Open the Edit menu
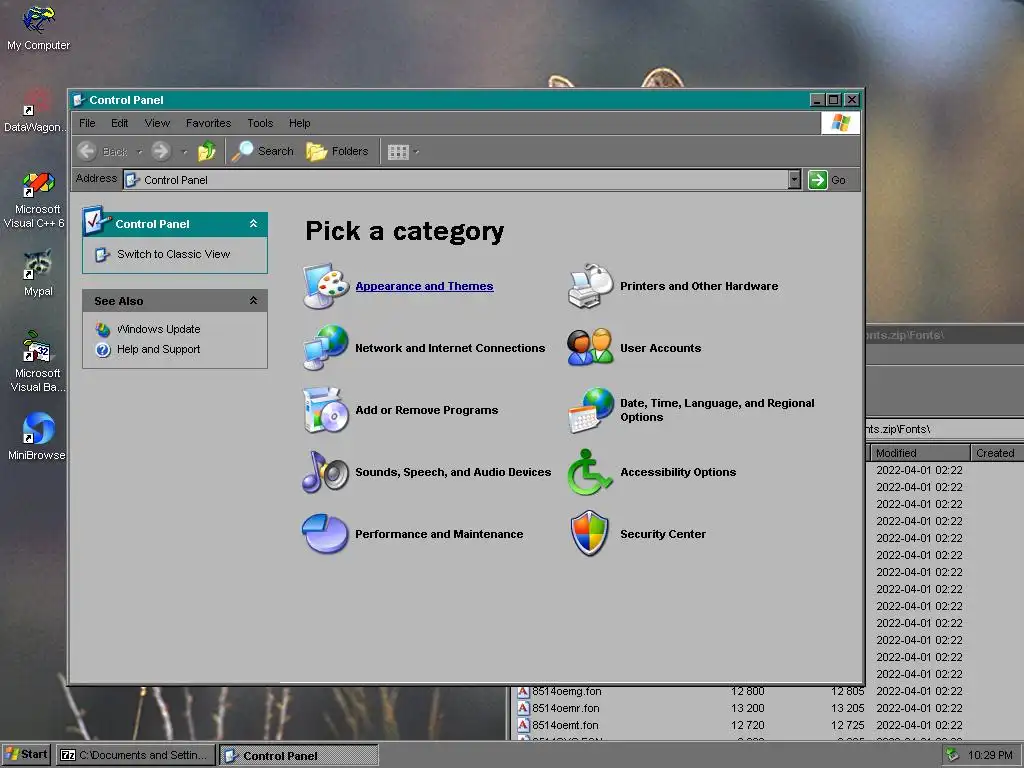This screenshot has height=768, width=1024. pyautogui.click(x=120, y=123)
